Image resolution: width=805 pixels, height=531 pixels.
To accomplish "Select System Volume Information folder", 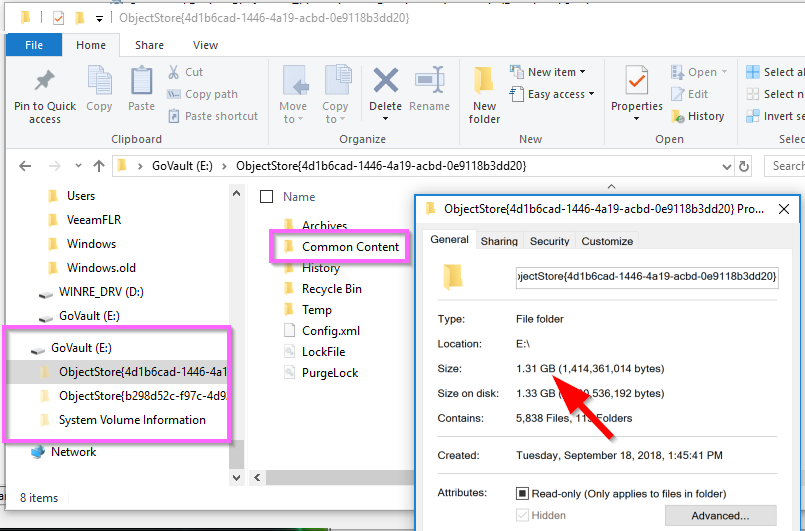I will coord(123,420).
